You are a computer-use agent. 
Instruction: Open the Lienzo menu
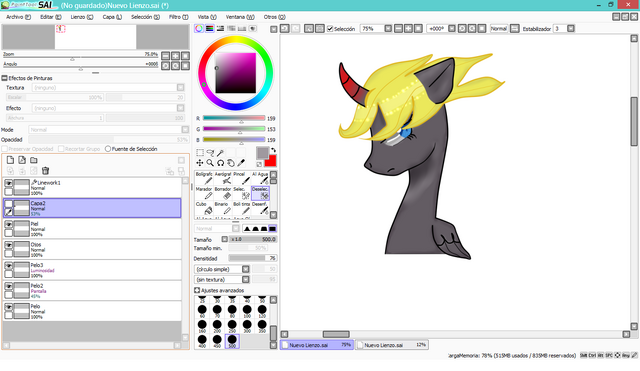(82, 17)
